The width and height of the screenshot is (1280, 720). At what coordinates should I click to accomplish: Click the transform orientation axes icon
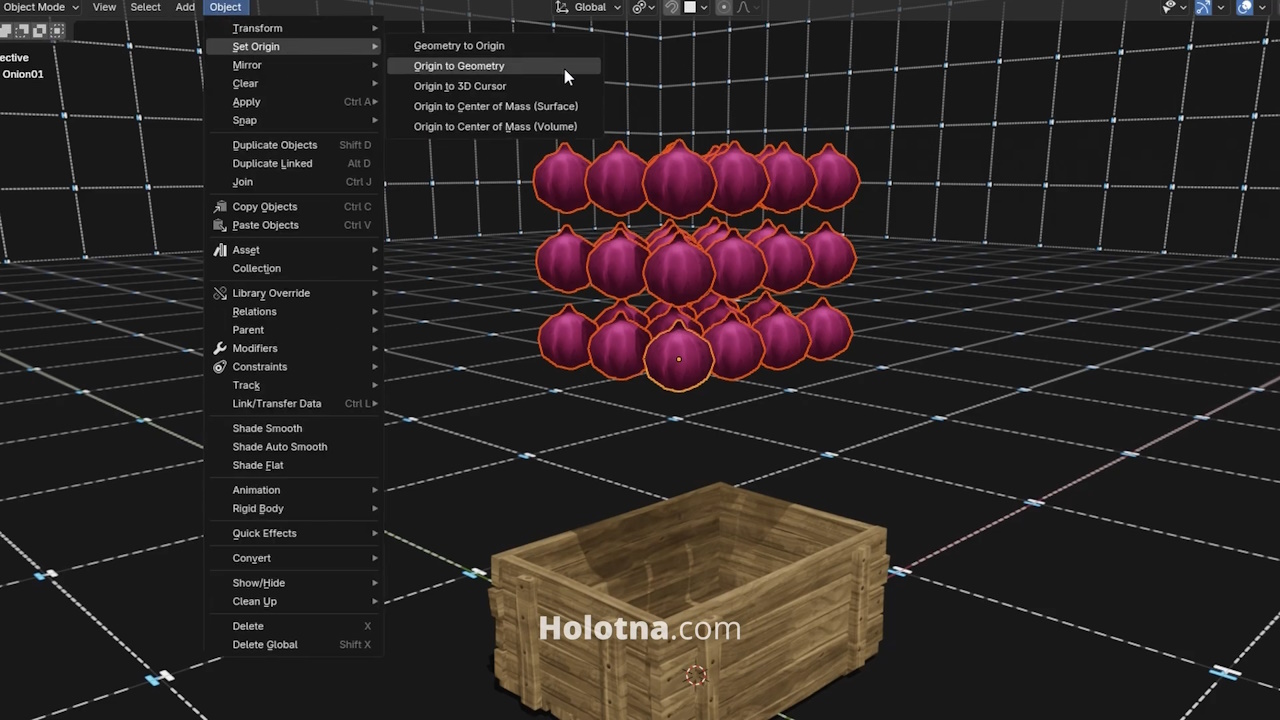[x=562, y=7]
